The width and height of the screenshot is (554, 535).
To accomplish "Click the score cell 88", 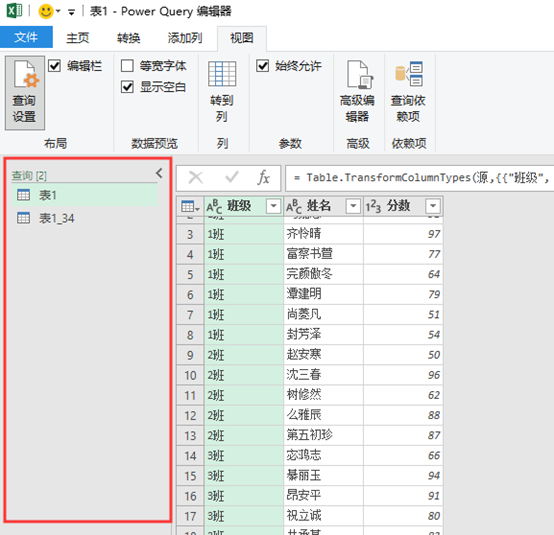I will point(403,415).
